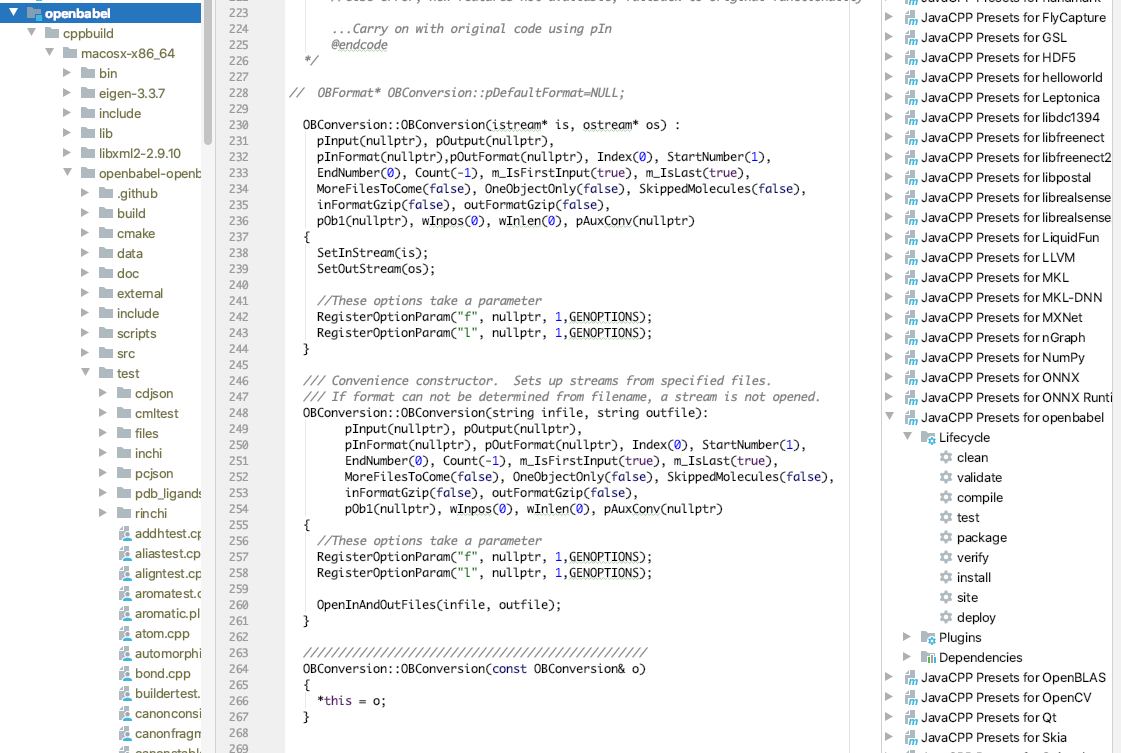The height and width of the screenshot is (753, 1121).
Task: Click "*this = o;" statement in code
Action: click(351, 701)
